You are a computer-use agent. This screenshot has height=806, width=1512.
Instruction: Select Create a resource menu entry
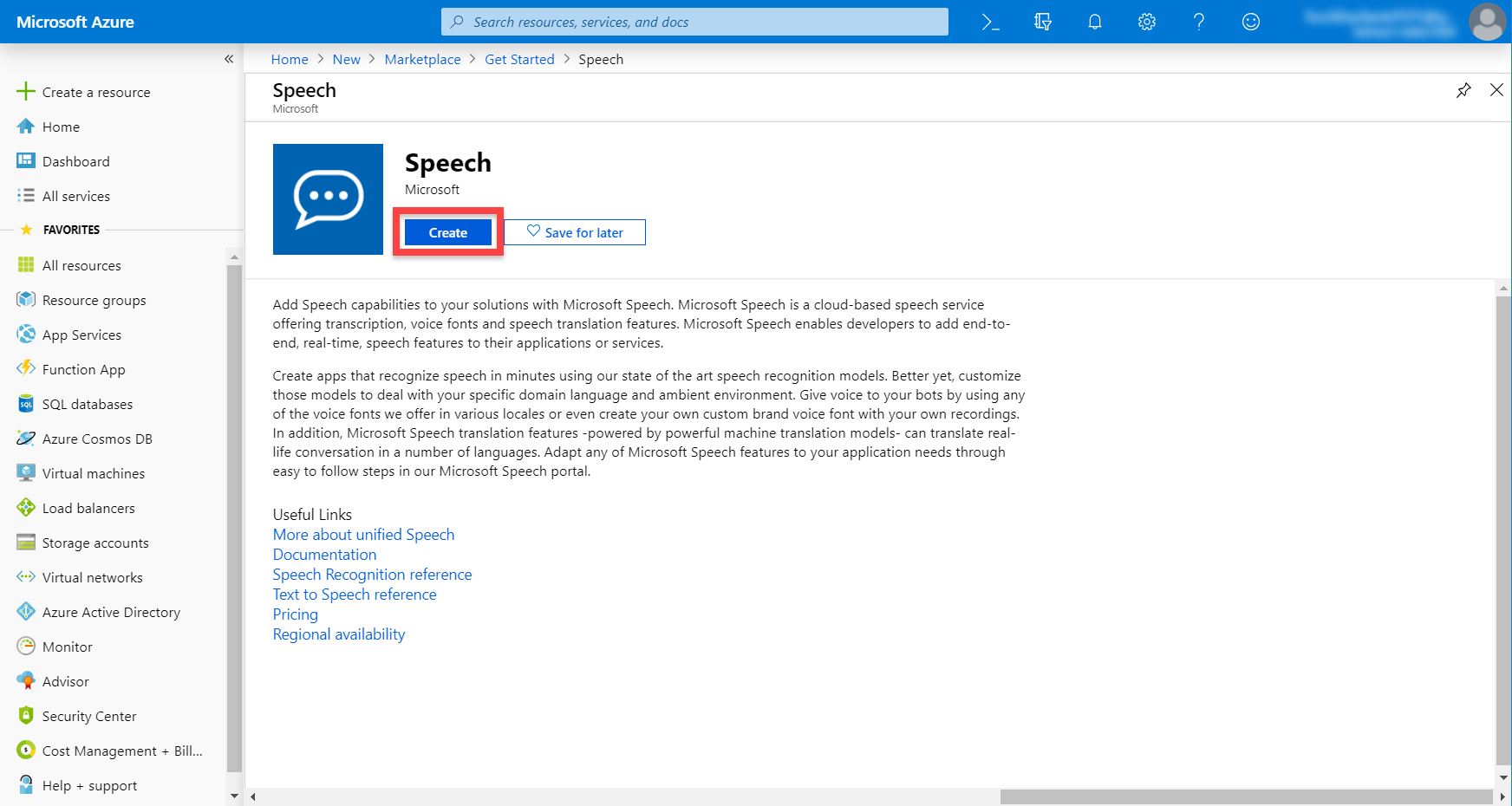click(96, 92)
